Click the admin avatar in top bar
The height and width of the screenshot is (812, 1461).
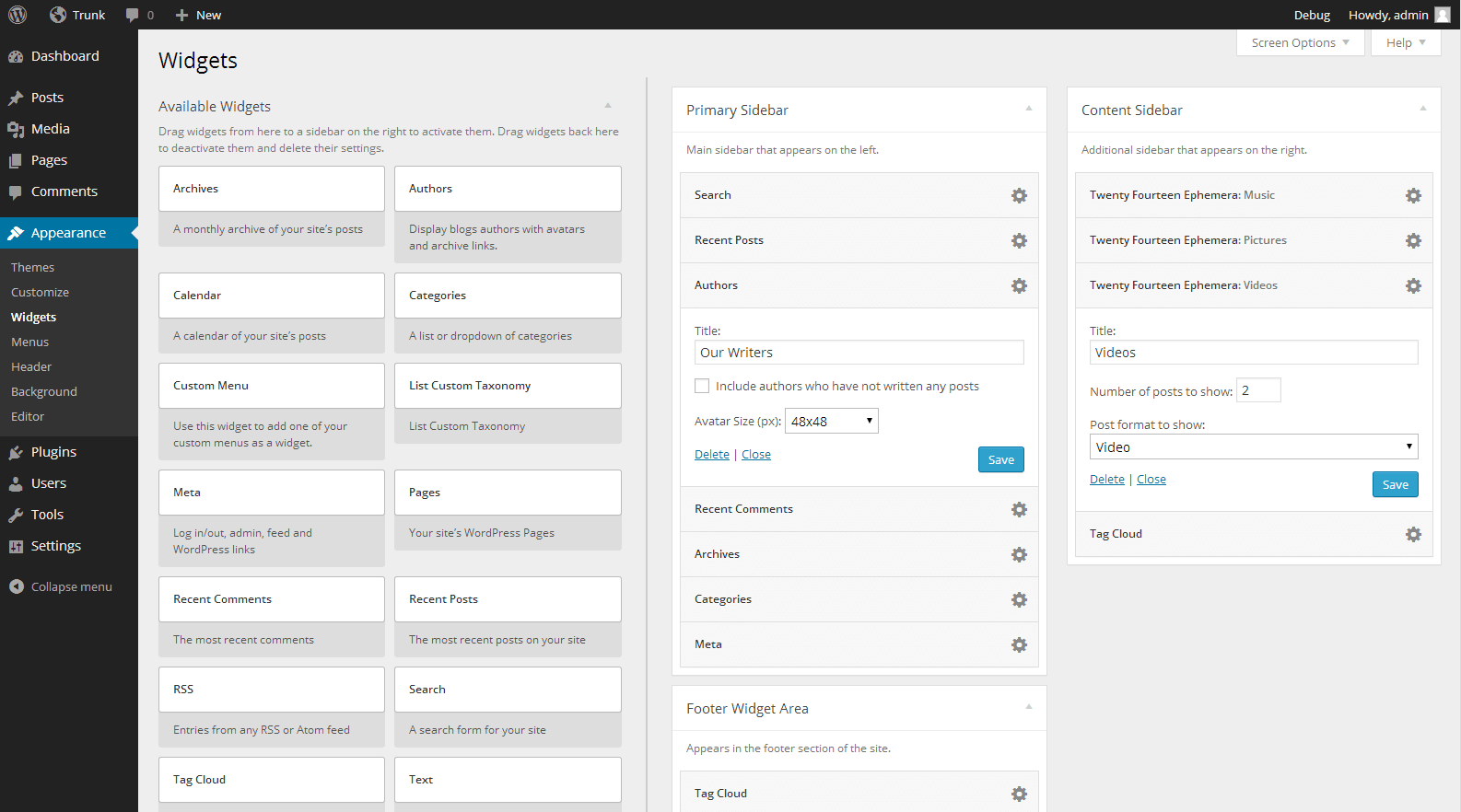pyautogui.click(x=1443, y=15)
